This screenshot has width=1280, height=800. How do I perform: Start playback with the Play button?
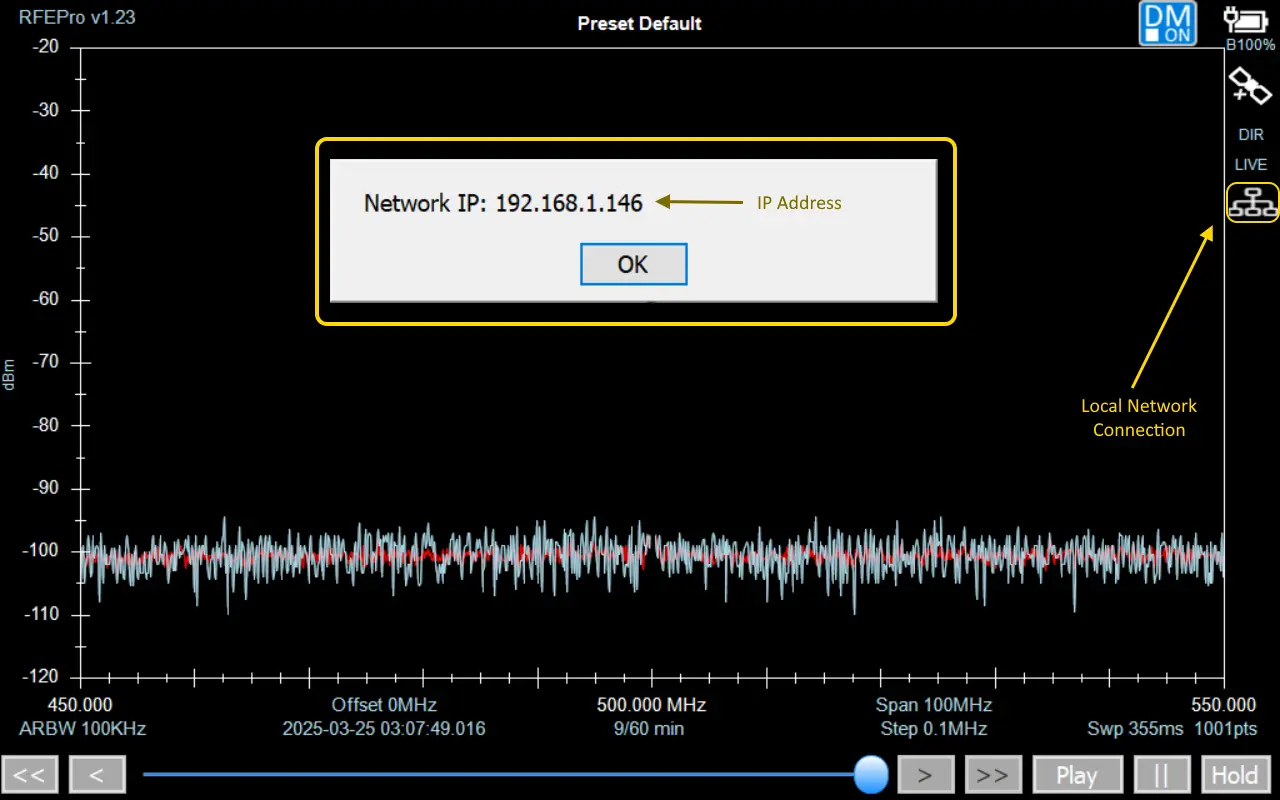click(1076, 775)
